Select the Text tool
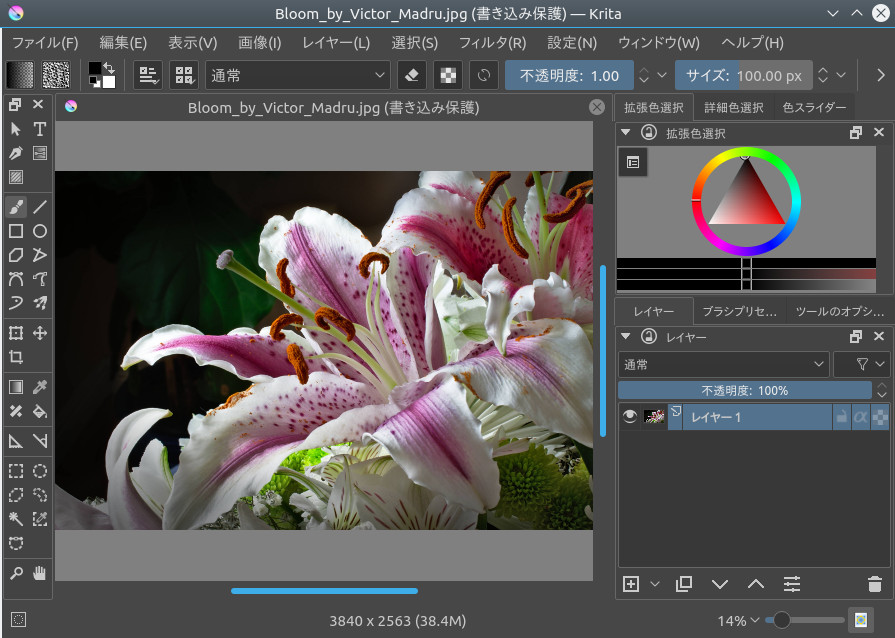895x638 pixels. pos(38,129)
